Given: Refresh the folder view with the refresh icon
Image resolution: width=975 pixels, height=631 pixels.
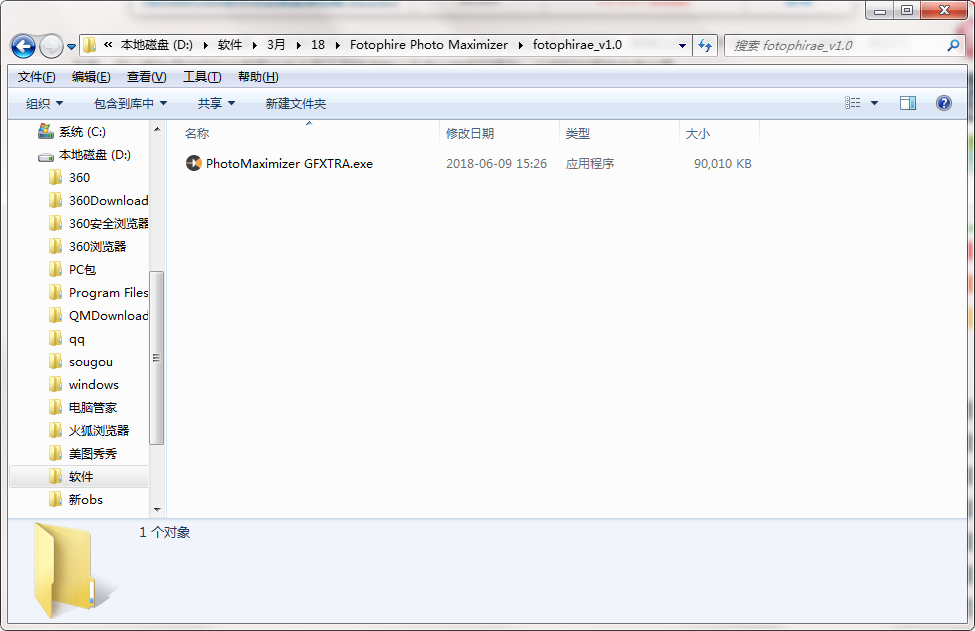Looking at the screenshot, I should coord(705,45).
